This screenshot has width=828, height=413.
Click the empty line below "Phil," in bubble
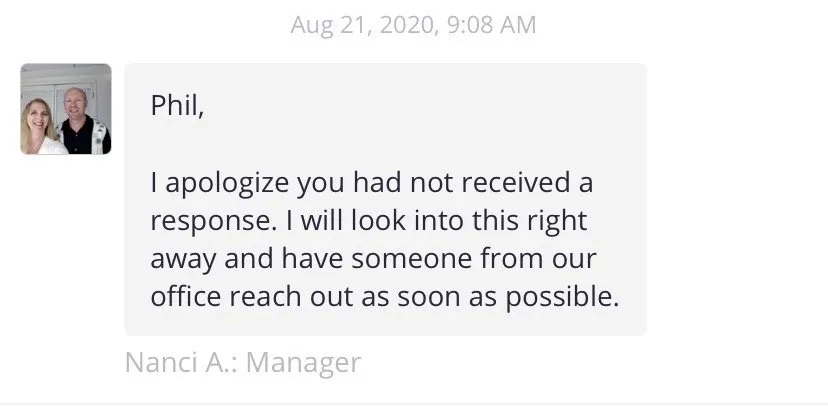tap(385, 145)
